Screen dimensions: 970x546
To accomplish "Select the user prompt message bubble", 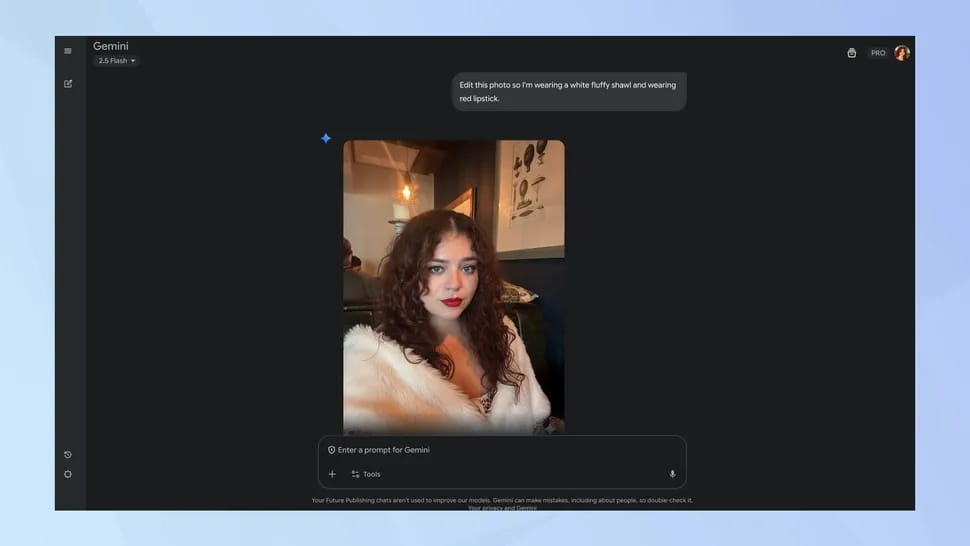I will click(x=568, y=92).
